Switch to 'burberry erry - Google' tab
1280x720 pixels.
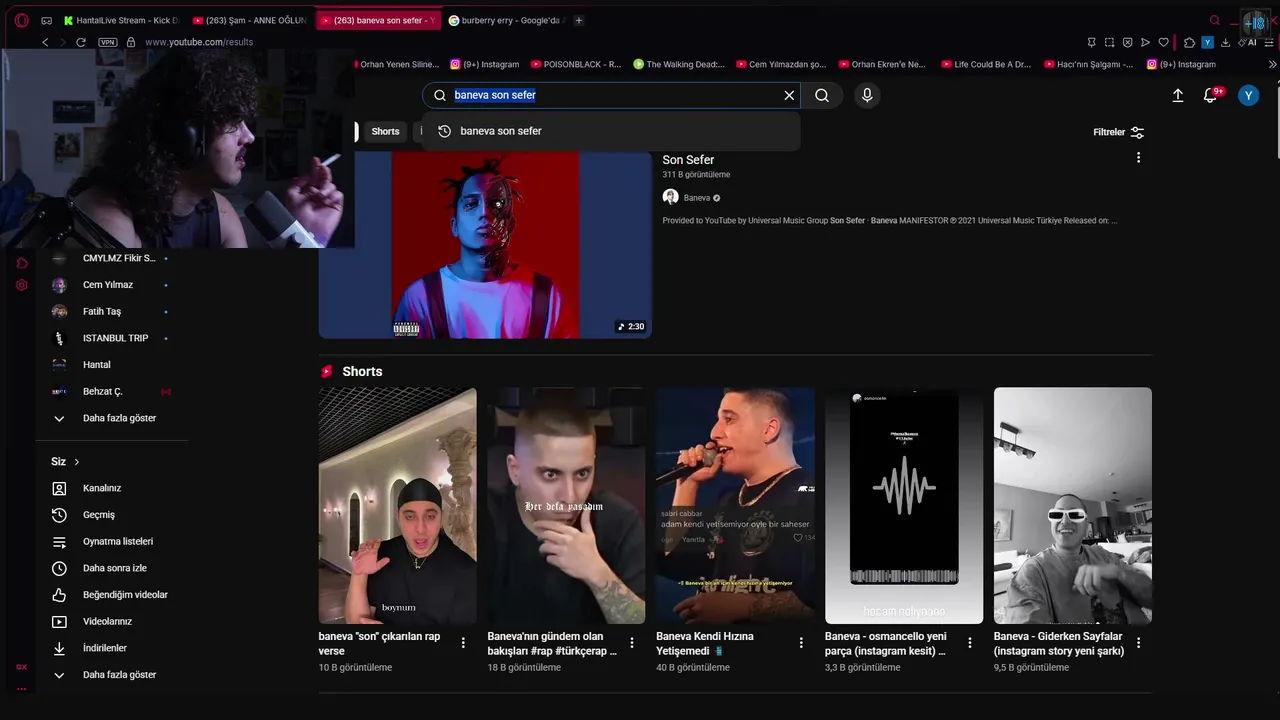click(506, 20)
